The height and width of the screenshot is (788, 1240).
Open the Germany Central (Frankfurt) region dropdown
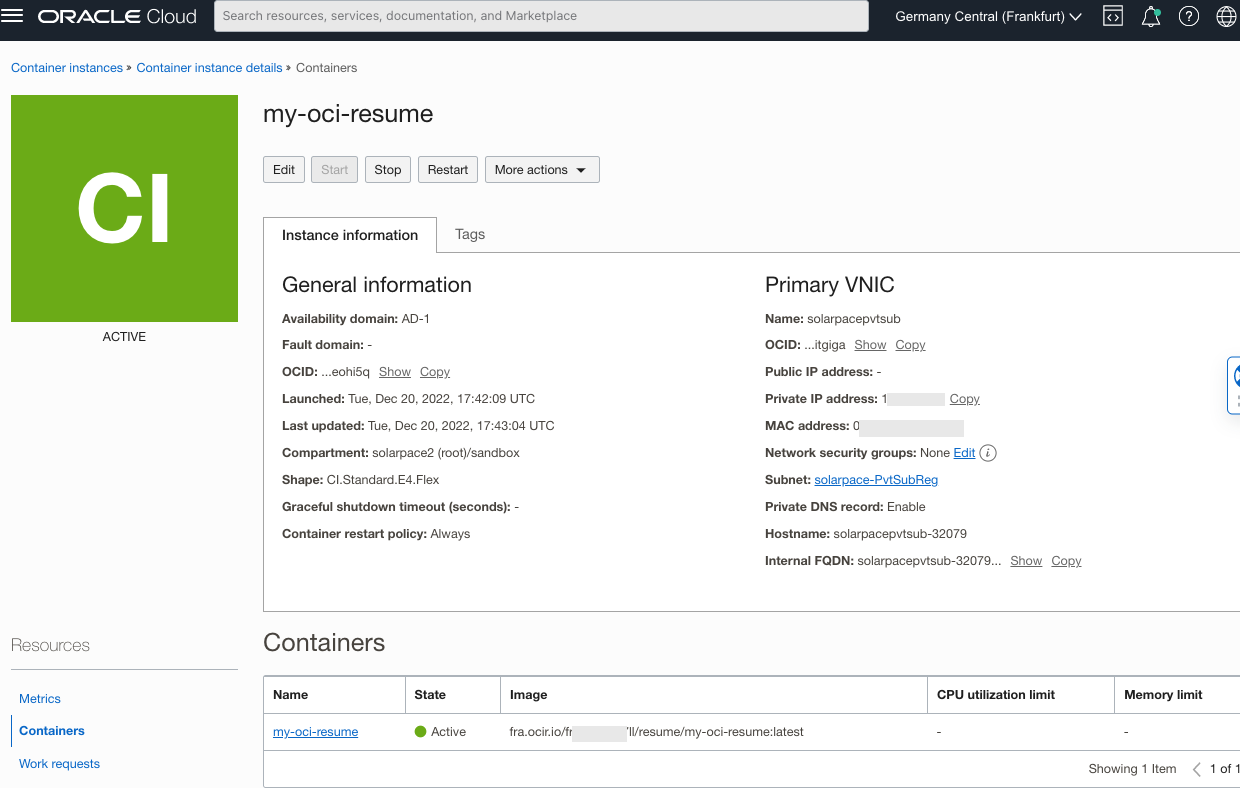988,16
